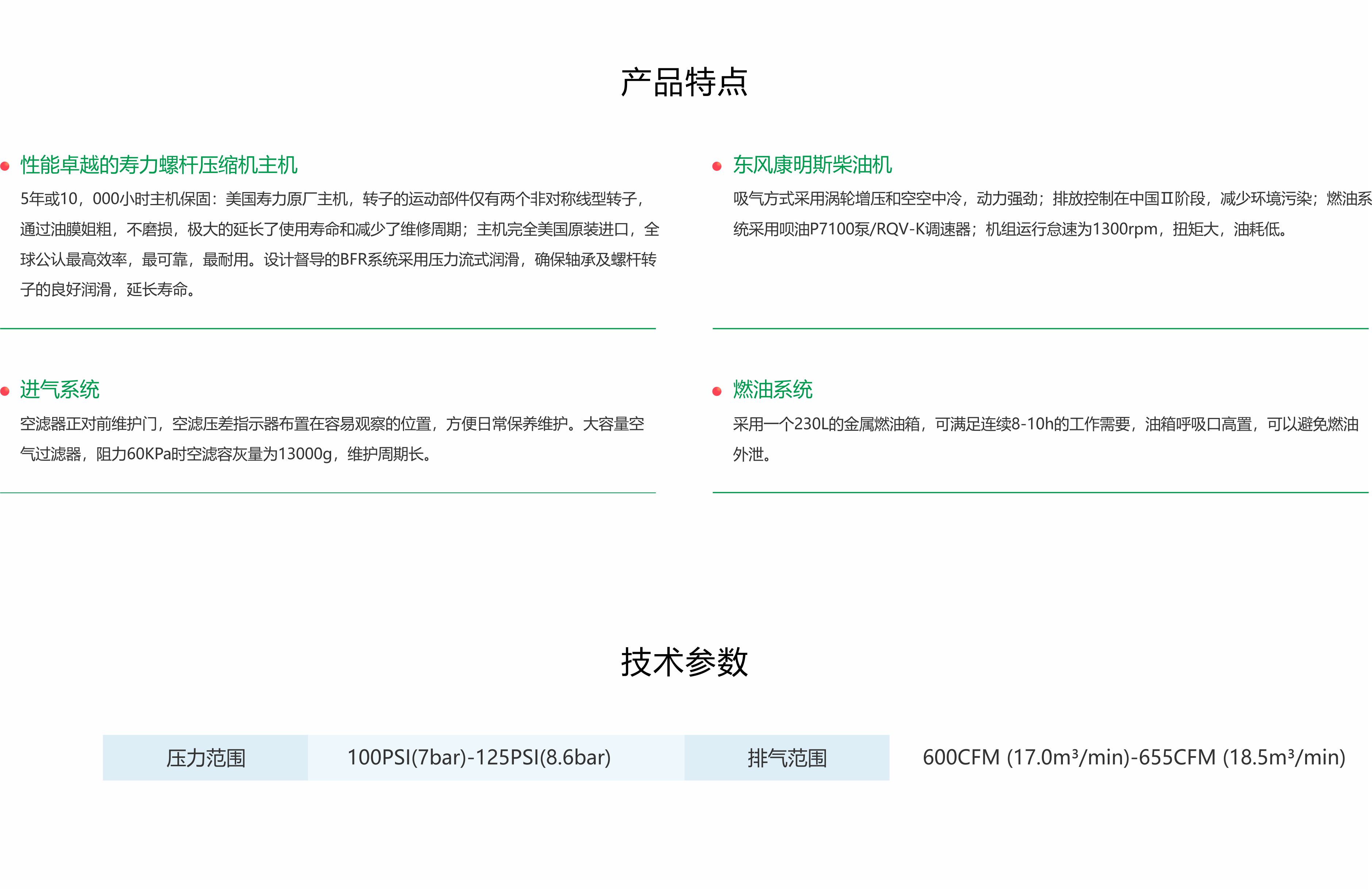Click the 进气系统 green title

(x=60, y=390)
